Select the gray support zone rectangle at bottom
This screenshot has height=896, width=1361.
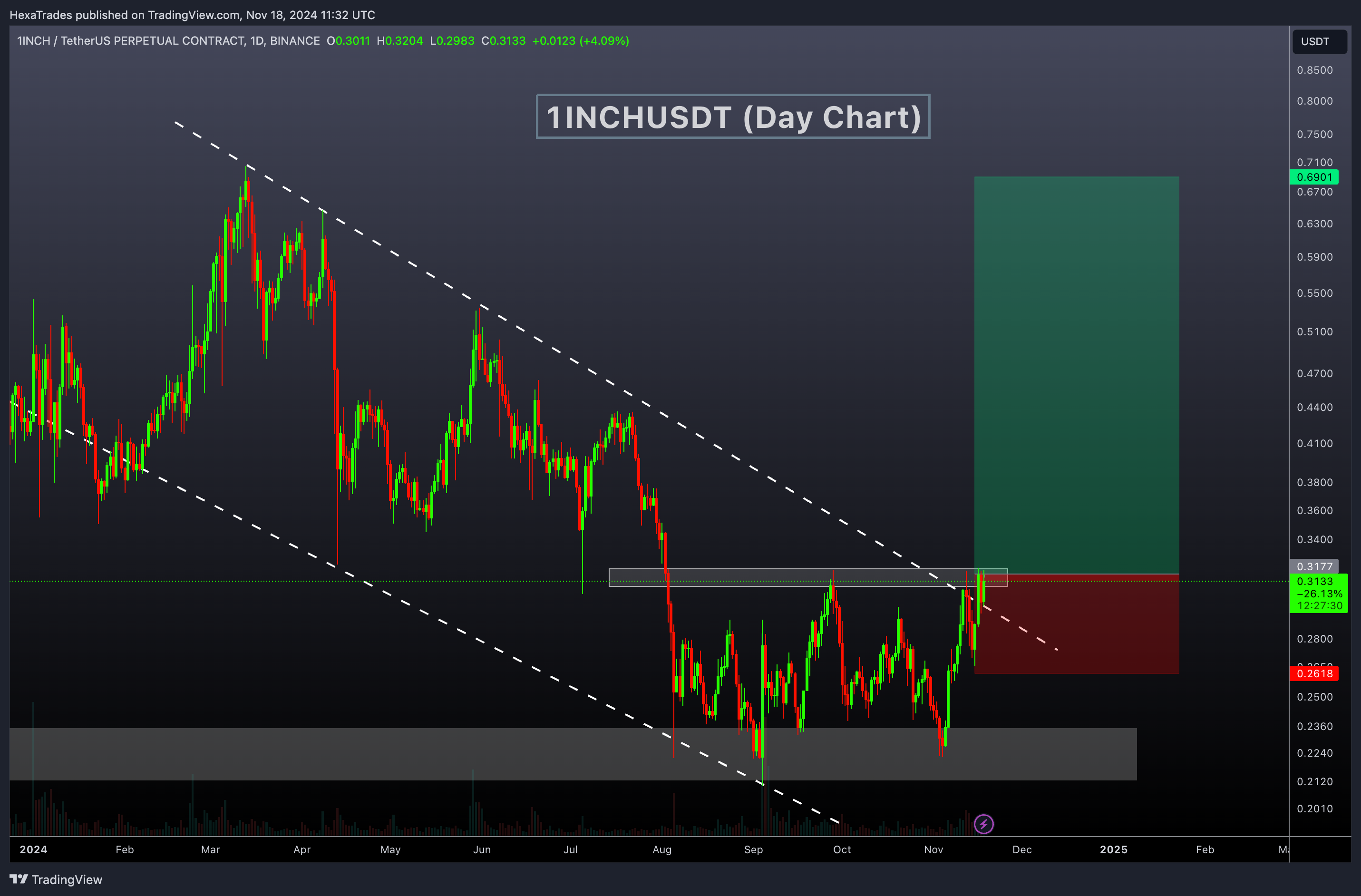click(573, 754)
